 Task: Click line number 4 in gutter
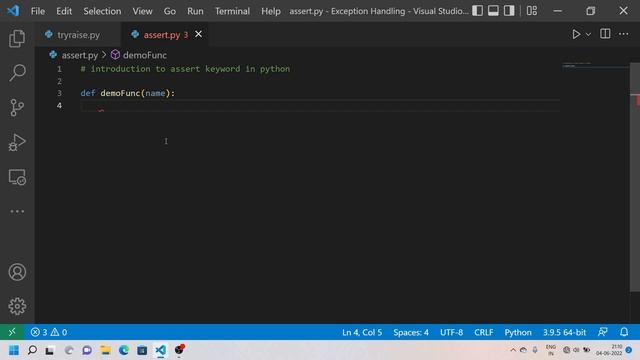pyautogui.click(x=59, y=105)
